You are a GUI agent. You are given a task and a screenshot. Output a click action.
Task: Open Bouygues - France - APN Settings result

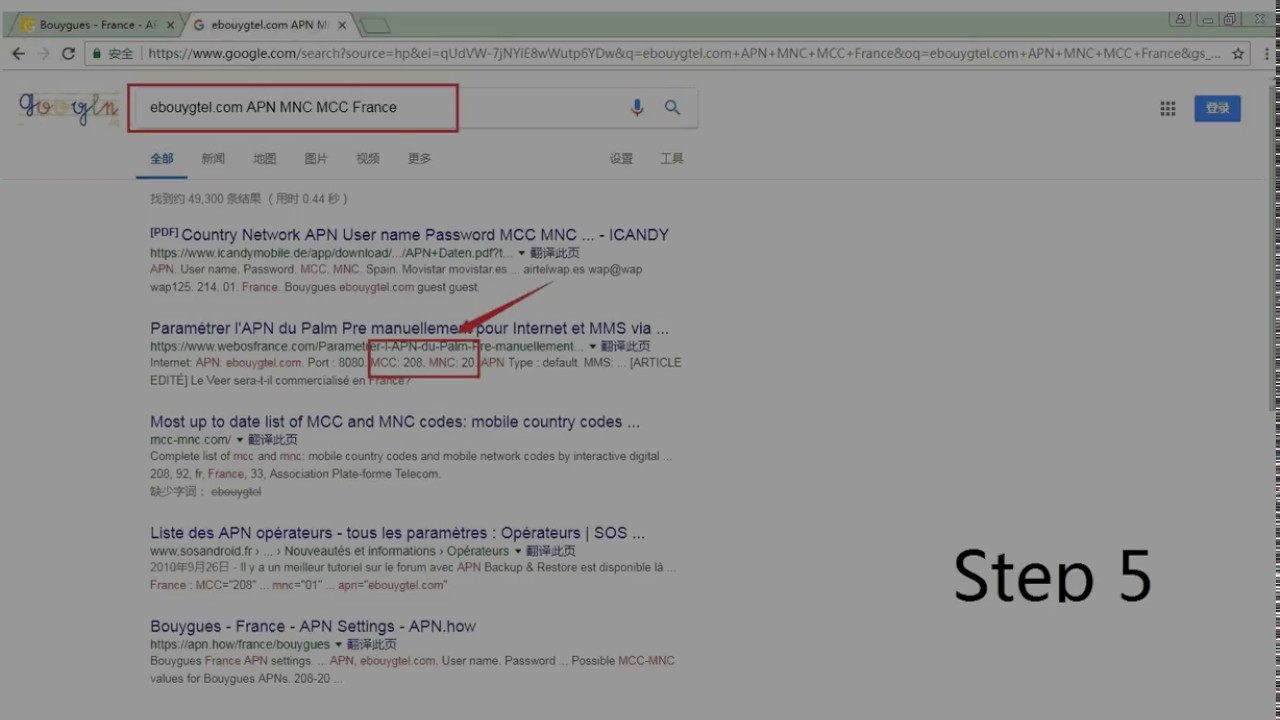coord(313,626)
